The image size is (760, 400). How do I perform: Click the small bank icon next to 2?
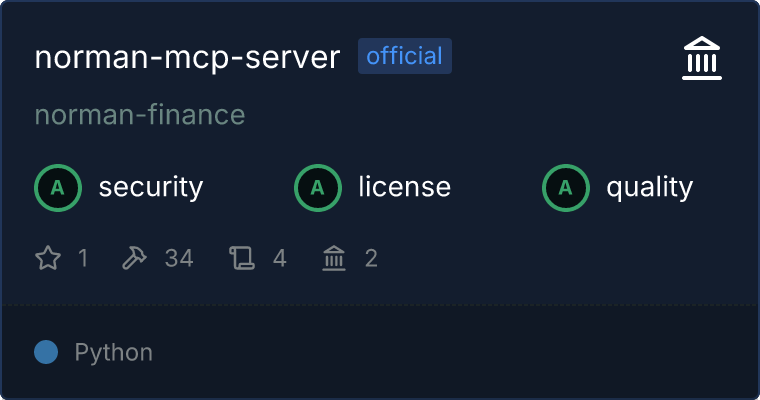pyautogui.click(x=333, y=259)
